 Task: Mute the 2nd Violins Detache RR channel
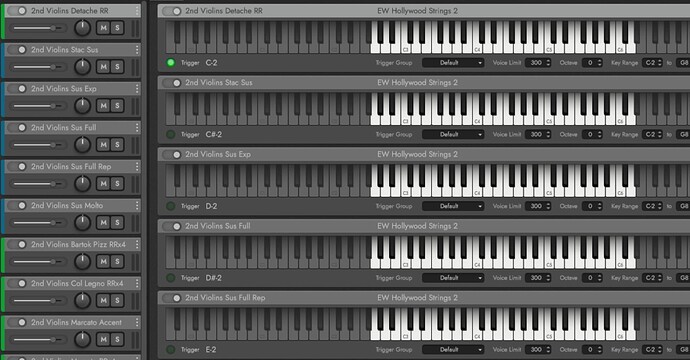(103, 28)
